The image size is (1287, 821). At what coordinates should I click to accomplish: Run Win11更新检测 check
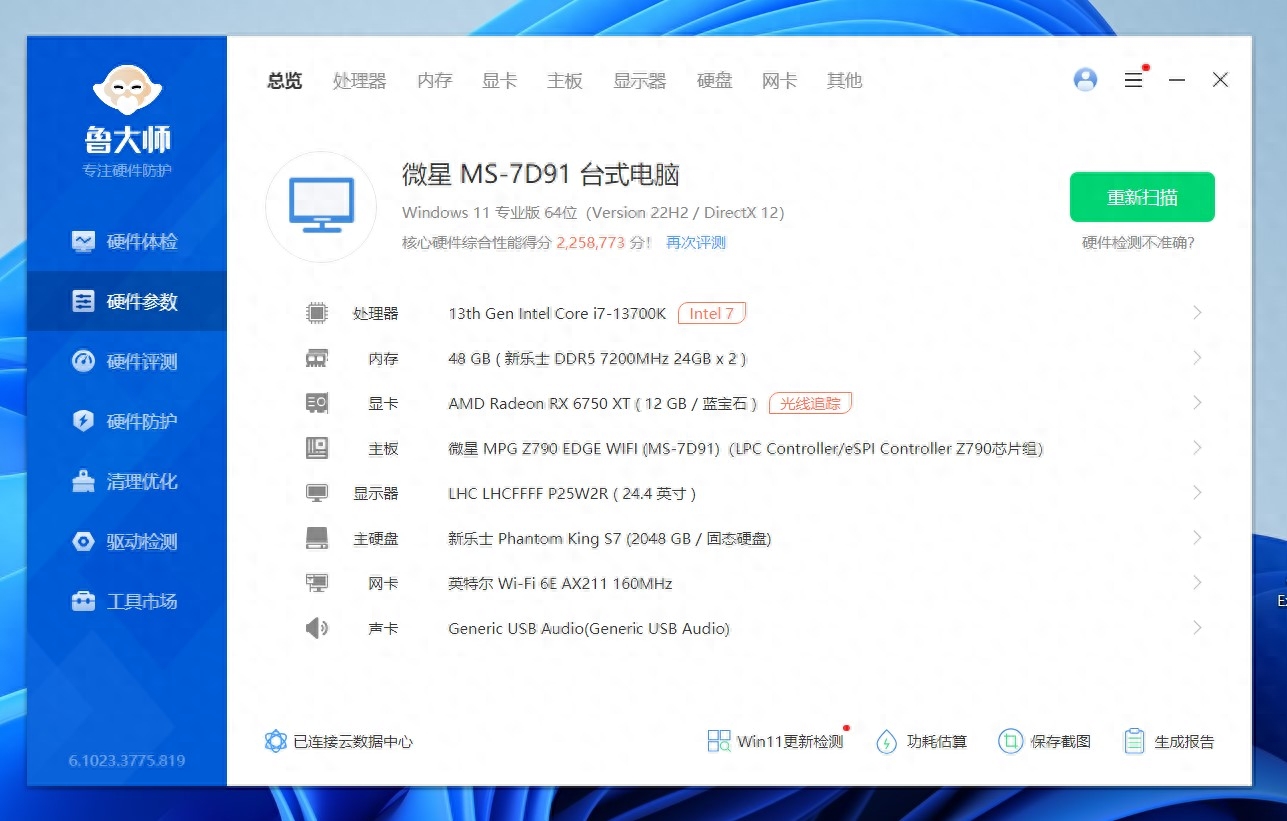776,741
